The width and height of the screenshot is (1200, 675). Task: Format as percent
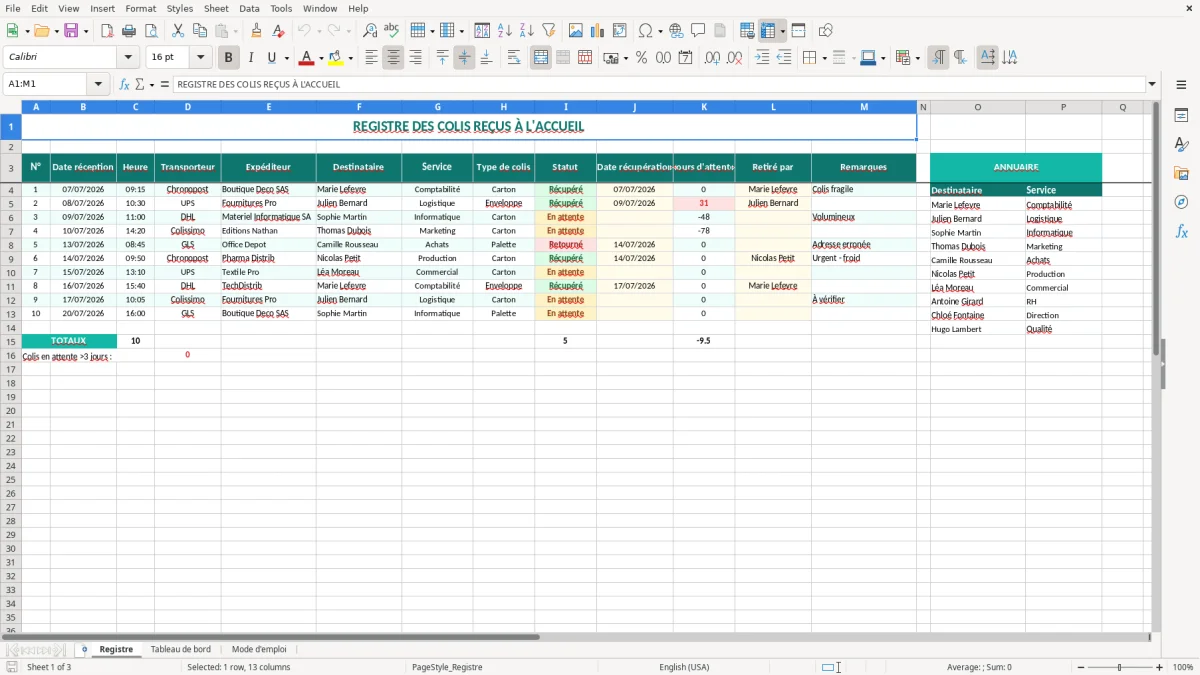[x=641, y=58]
